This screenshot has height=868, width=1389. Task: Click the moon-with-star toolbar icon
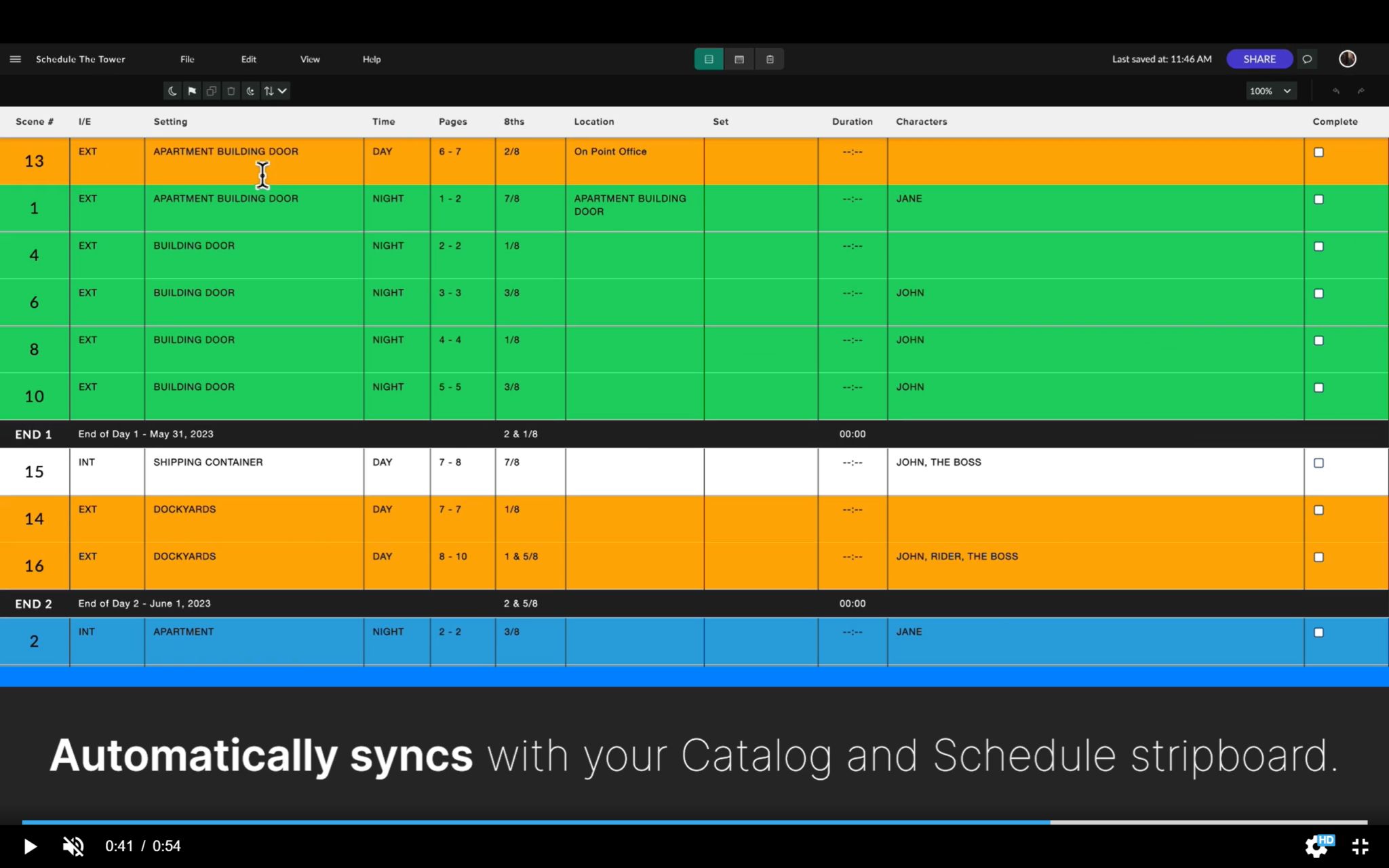[x=250, y=91]
